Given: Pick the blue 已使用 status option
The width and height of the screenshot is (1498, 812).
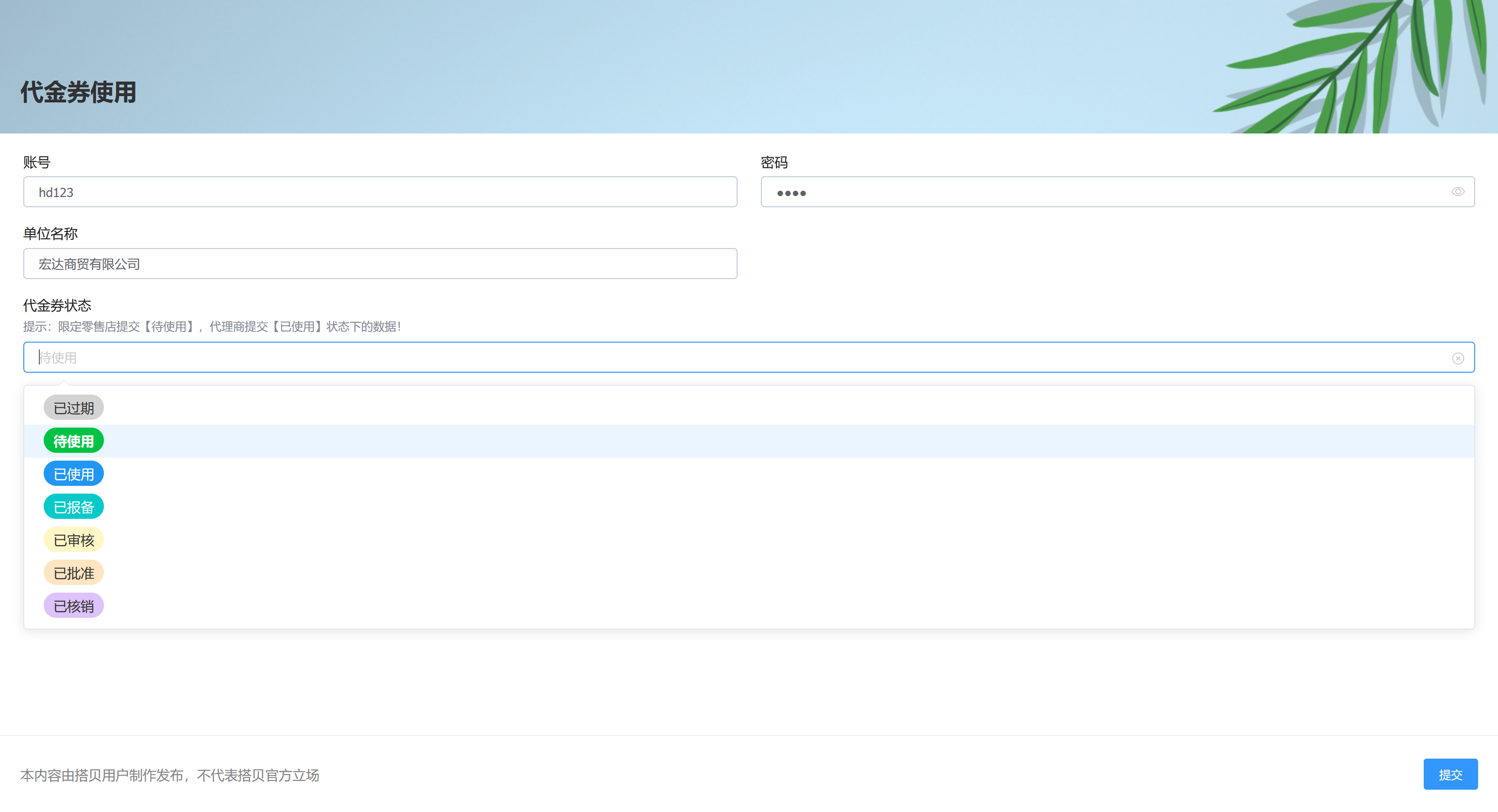Looking at the screenshot, I should [73, 474].
